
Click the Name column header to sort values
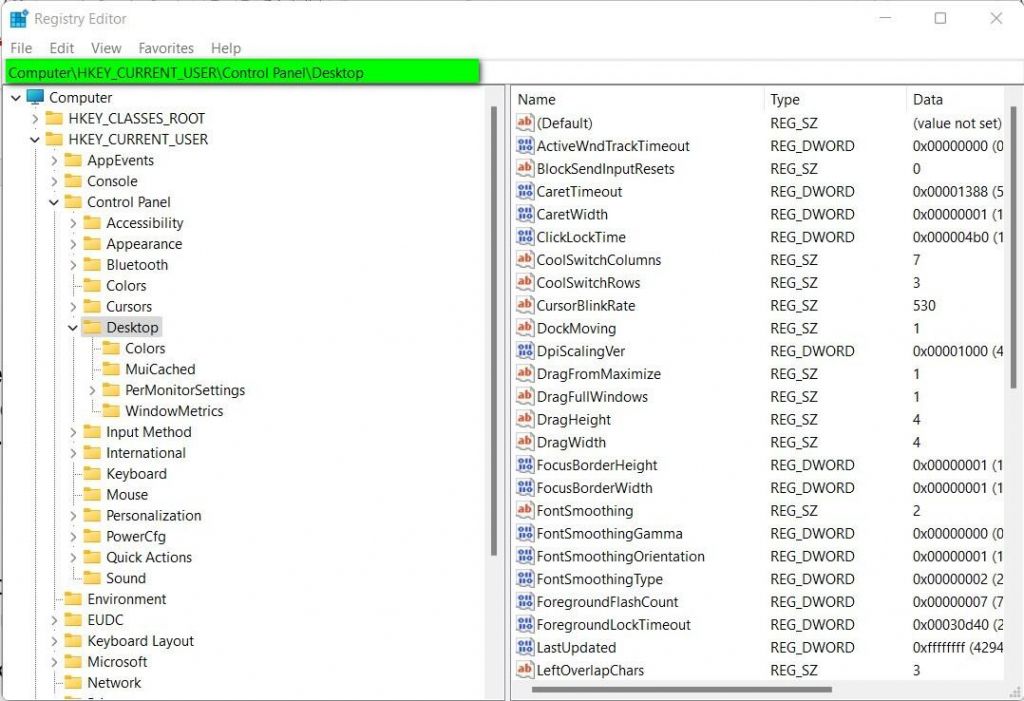(x=536, y=99)
